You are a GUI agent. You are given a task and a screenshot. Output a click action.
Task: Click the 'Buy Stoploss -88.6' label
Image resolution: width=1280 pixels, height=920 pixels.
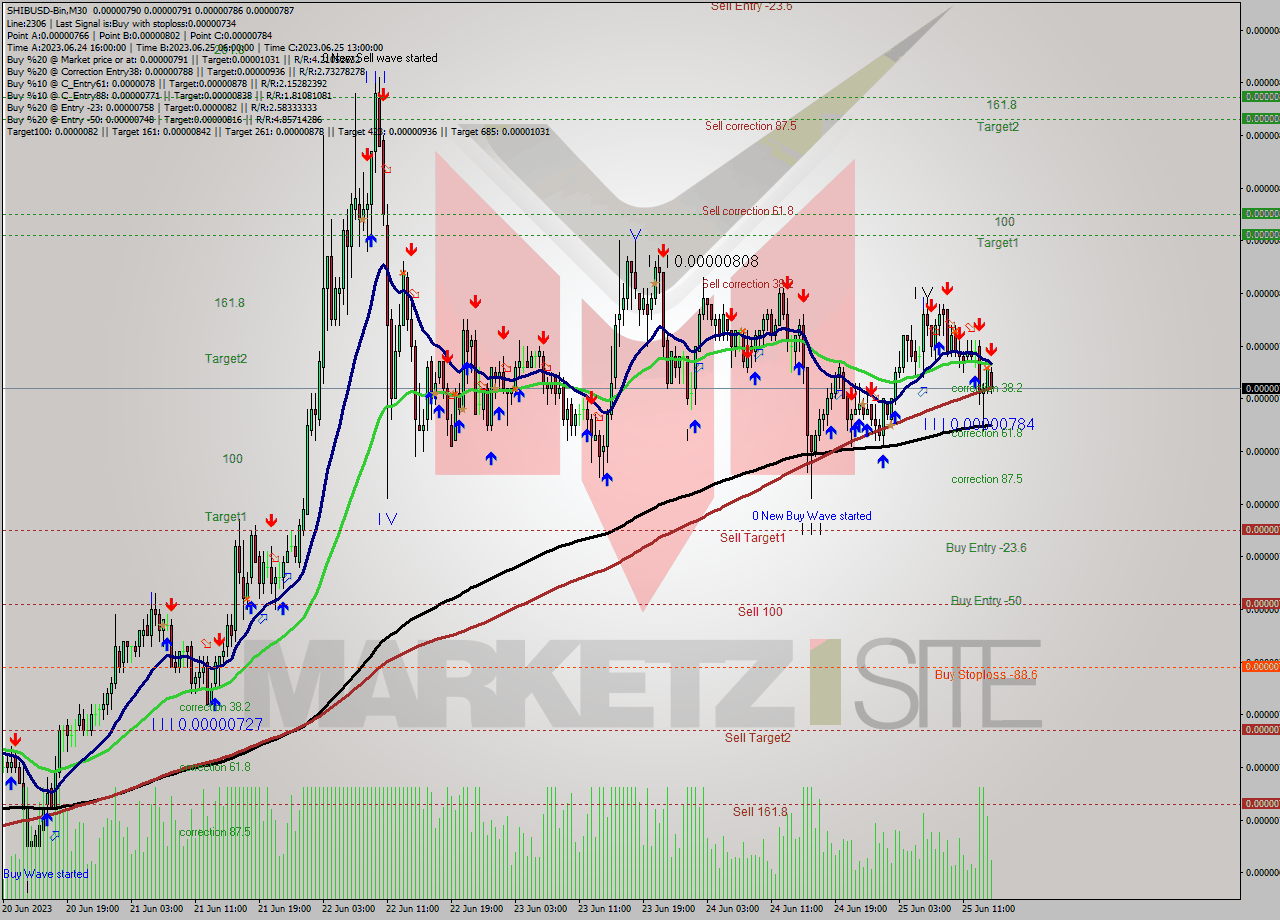pyautogui.click(x=986, y=675)
